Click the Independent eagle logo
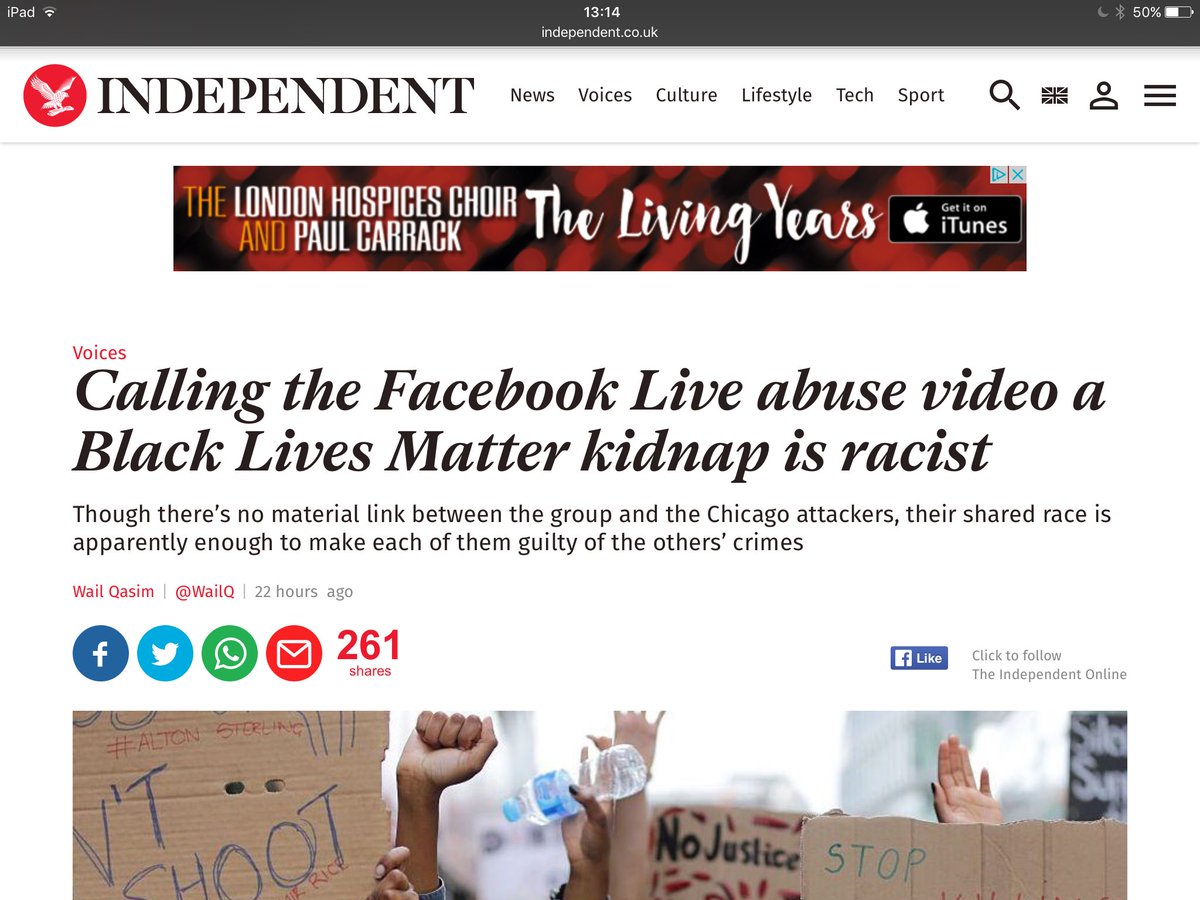This screenshot has height=900, width=1200. click(x=55, y=95)
